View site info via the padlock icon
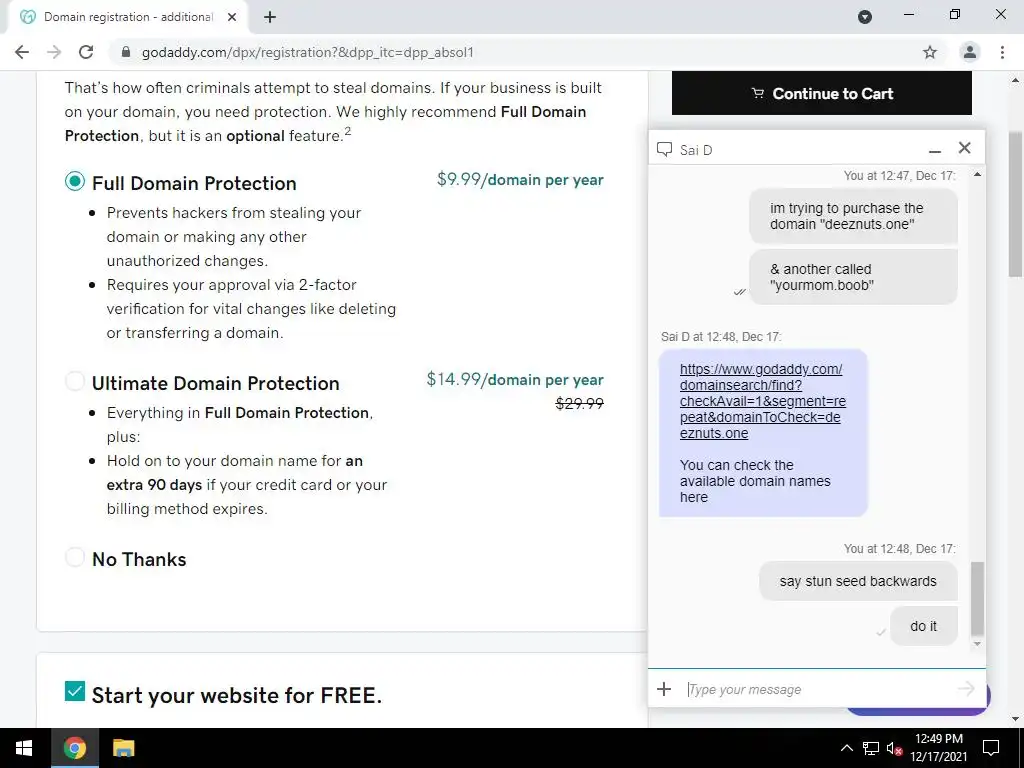The height and width of the screenshot is (768, 1024). [x=126, y=52]
